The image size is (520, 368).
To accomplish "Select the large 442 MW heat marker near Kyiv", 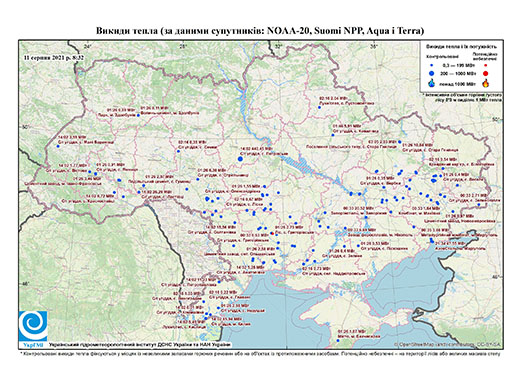I will 240,159.
